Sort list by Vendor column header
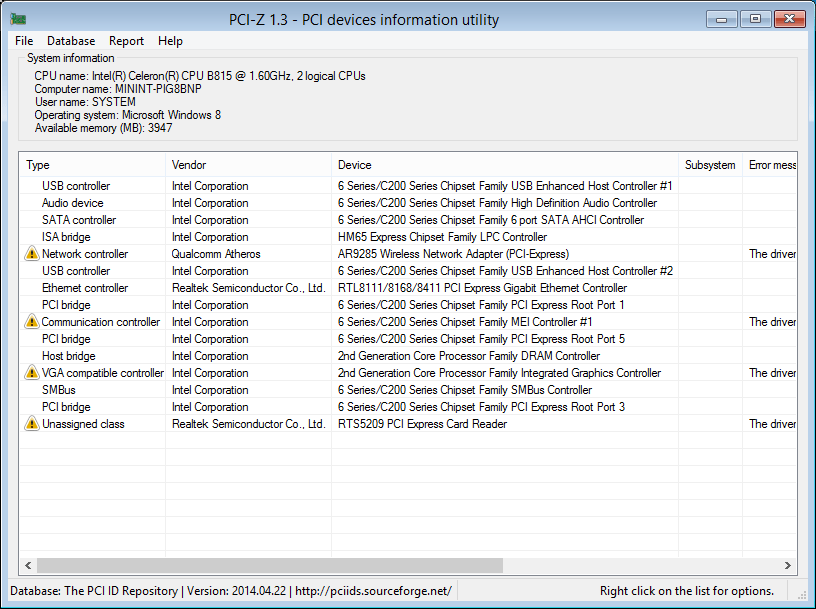The image size is (816, 609). click(248, 165)
